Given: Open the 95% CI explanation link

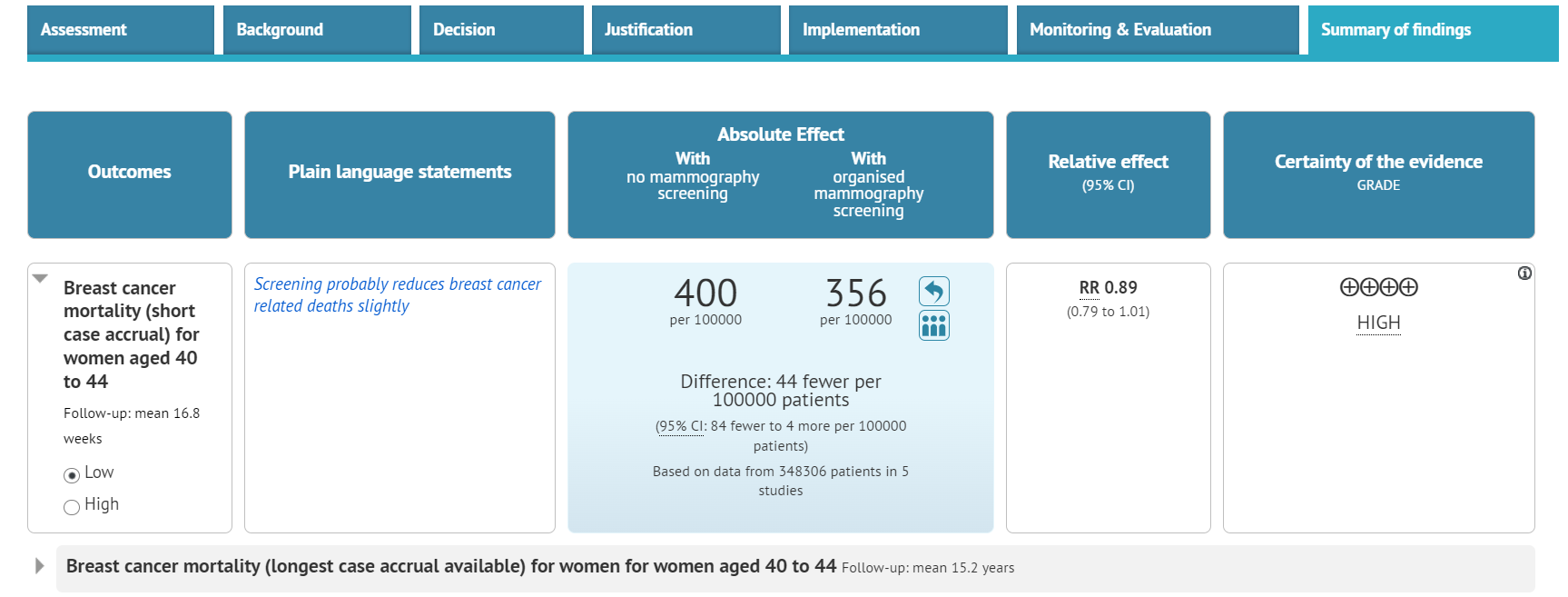Looking at the screenshot, I should pyautogui.click(x=679, y=426).
